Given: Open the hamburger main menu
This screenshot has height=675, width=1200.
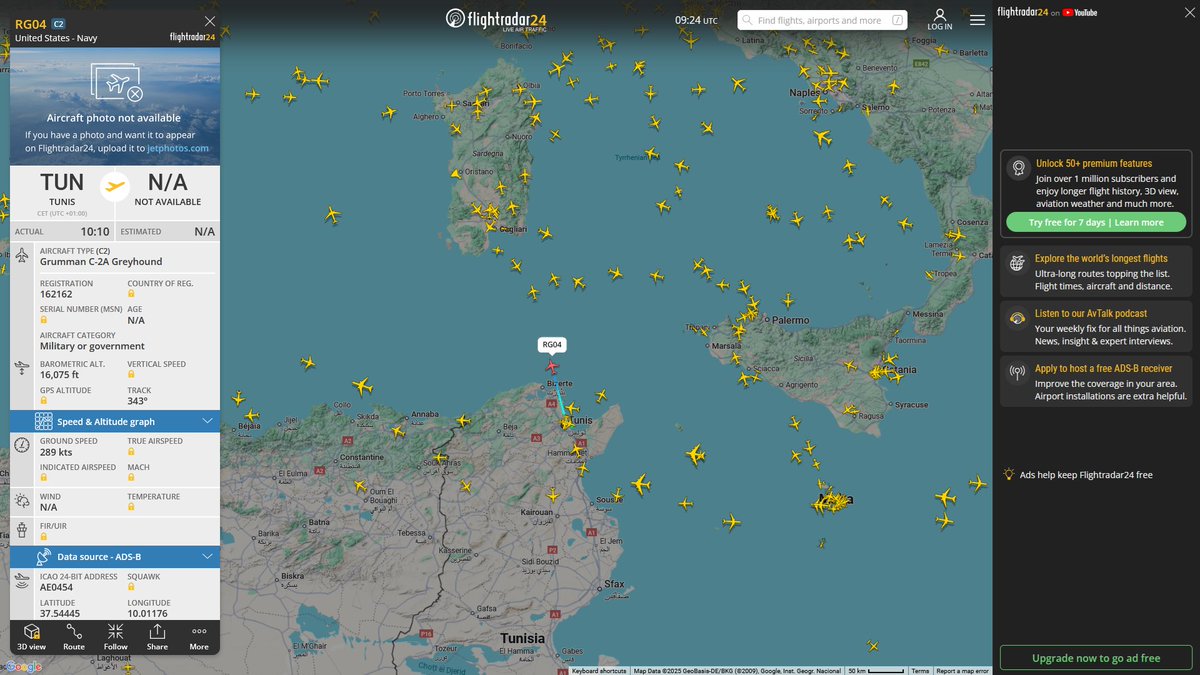Looking at the screenshot, I should click(977, 19).
